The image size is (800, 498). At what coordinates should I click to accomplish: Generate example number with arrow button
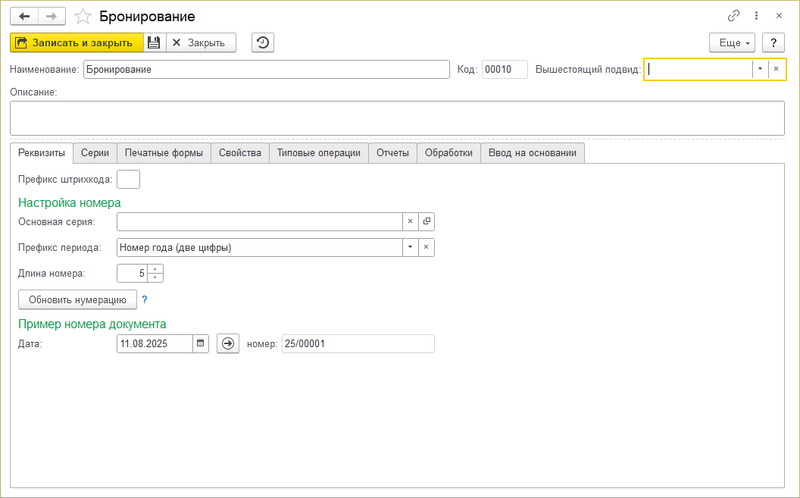pos(228,343)
